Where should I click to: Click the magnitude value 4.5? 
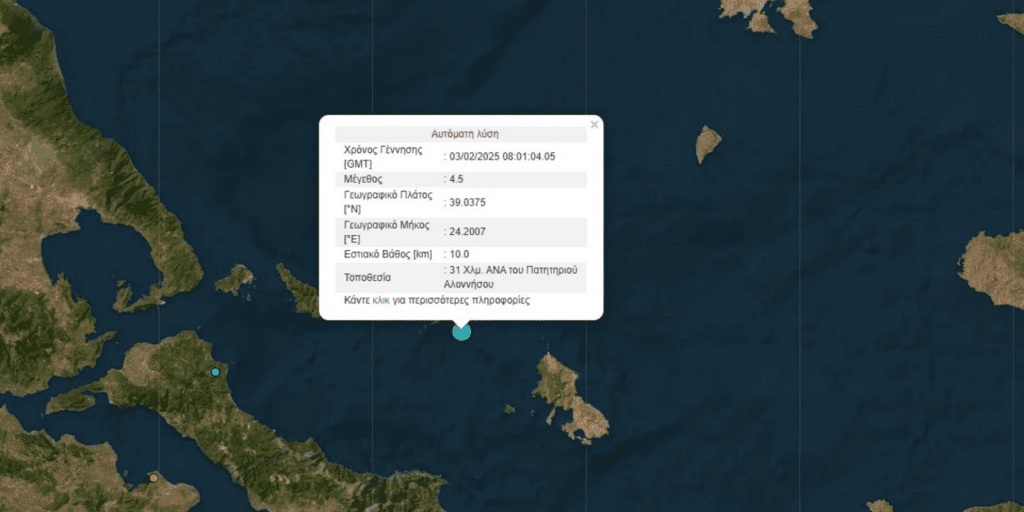tap(456, 179)
